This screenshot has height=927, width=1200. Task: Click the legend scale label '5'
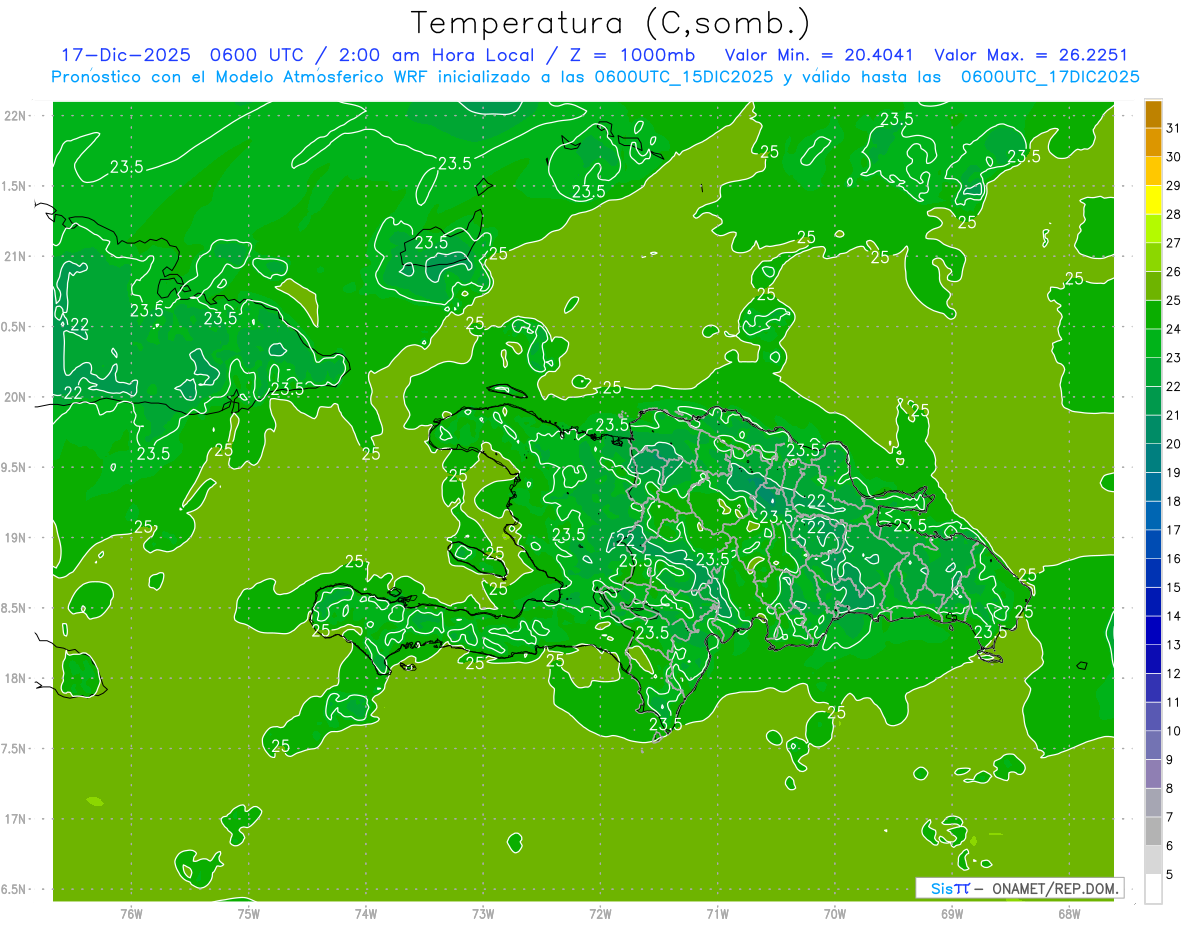click(1170, 875)
